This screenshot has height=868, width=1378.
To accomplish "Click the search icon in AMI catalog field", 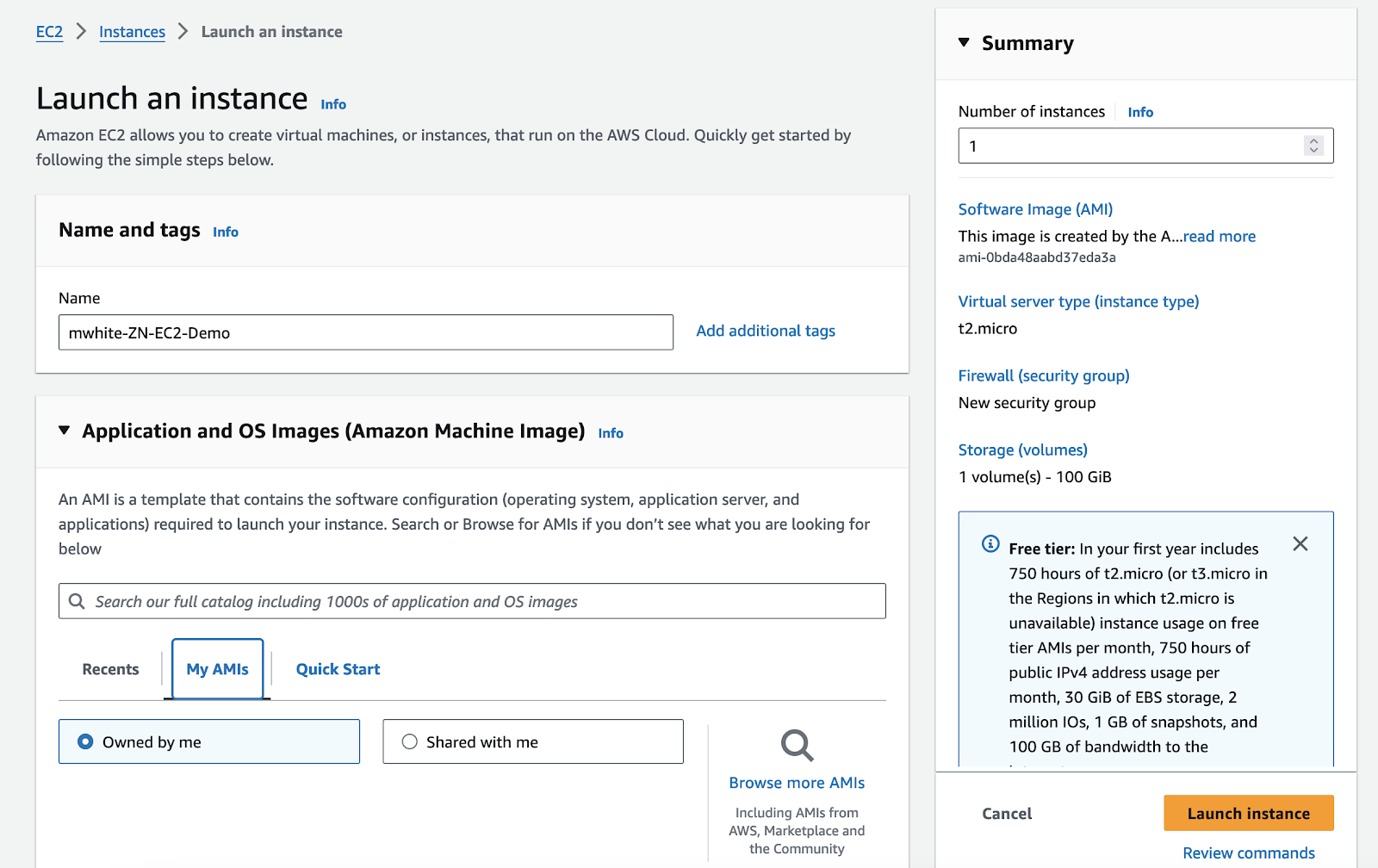I will tap(77, 601).
